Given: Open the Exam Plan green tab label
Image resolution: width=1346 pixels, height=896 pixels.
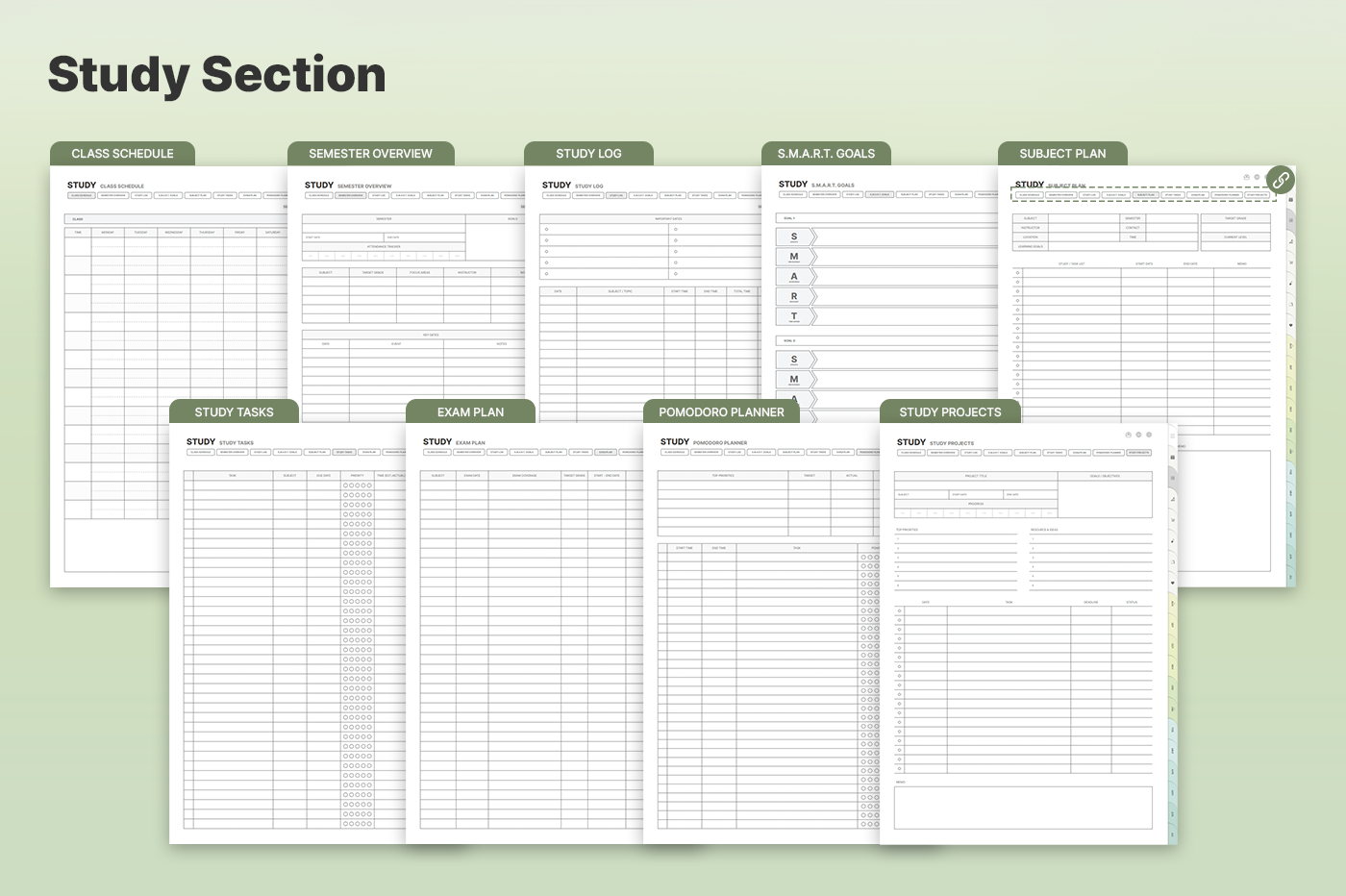Looking at the screenshot, I should [x=470, y=412].
